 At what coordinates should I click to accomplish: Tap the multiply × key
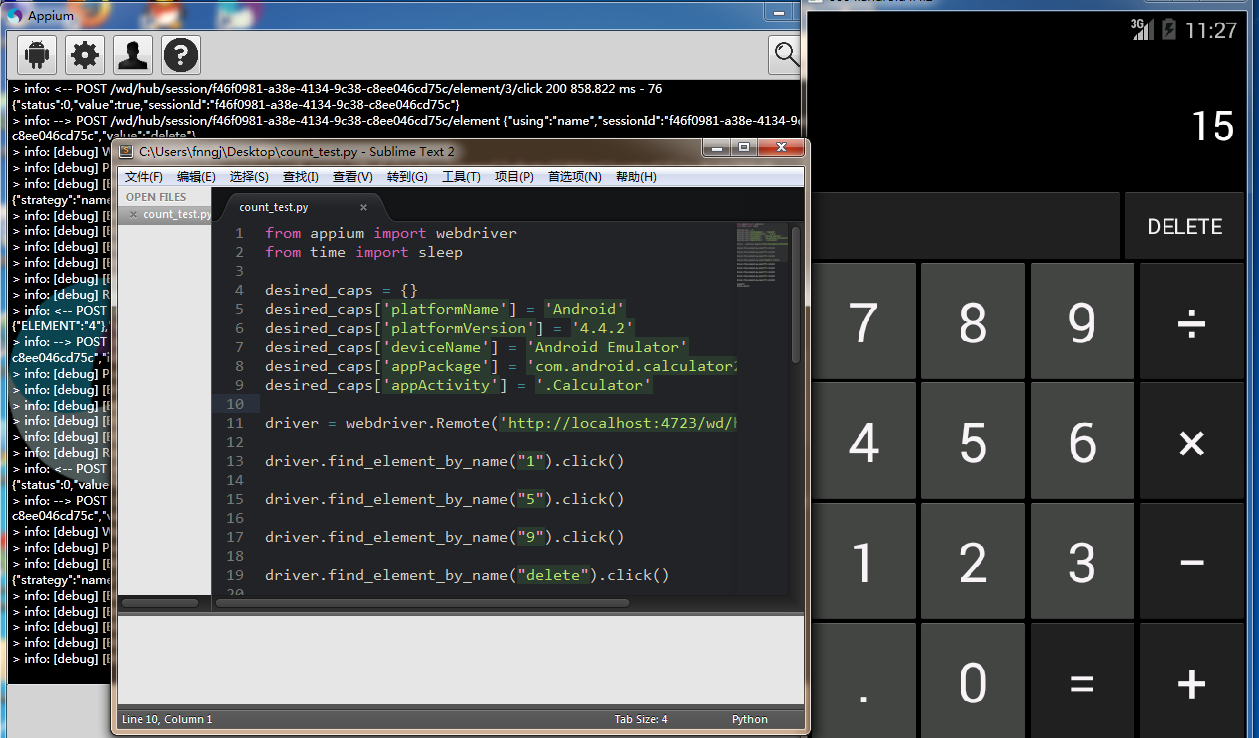tap(1191, 442)
